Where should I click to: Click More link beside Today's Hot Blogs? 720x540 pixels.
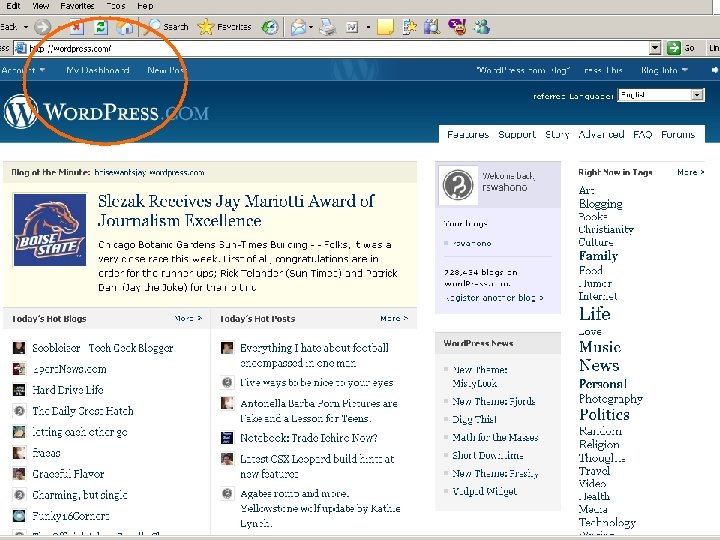(188, 318)
